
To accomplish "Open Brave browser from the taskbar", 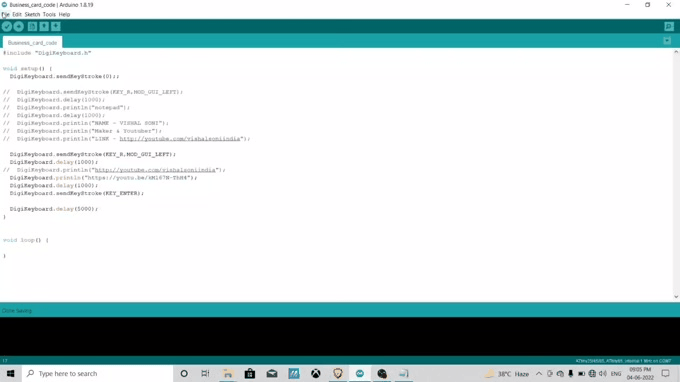I will 338,373.
